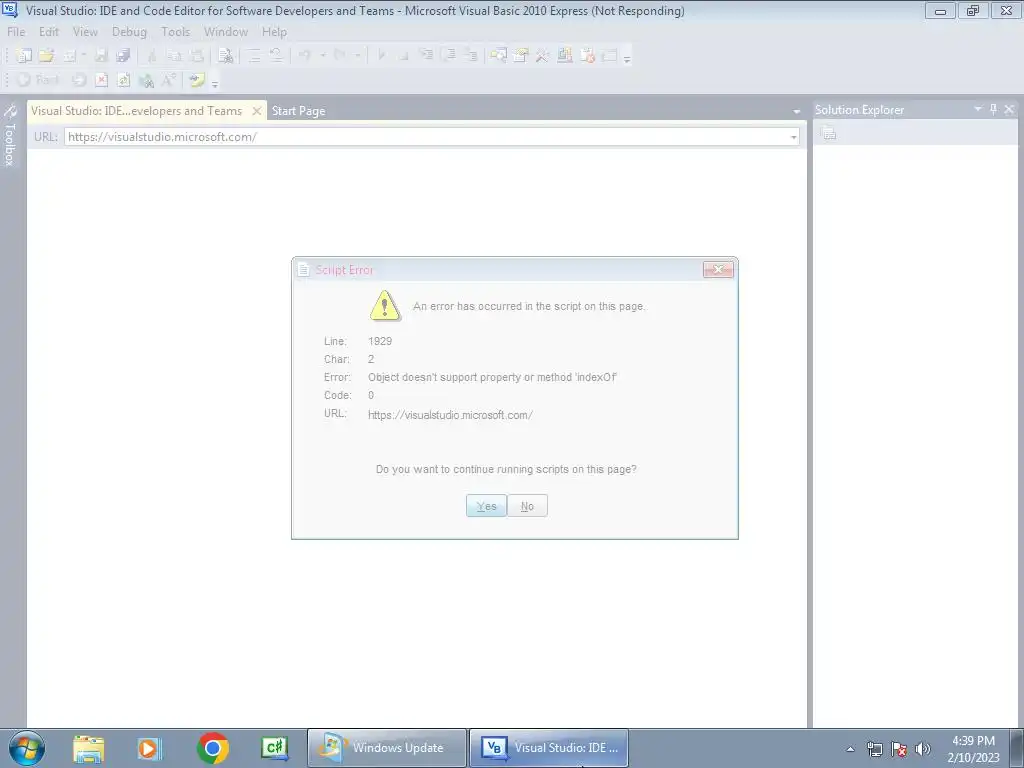Image resolution: width=1024 pixels, height=768 pixels.
Task: Expand the URL address dropdown arrow
Action: [793, 137]
